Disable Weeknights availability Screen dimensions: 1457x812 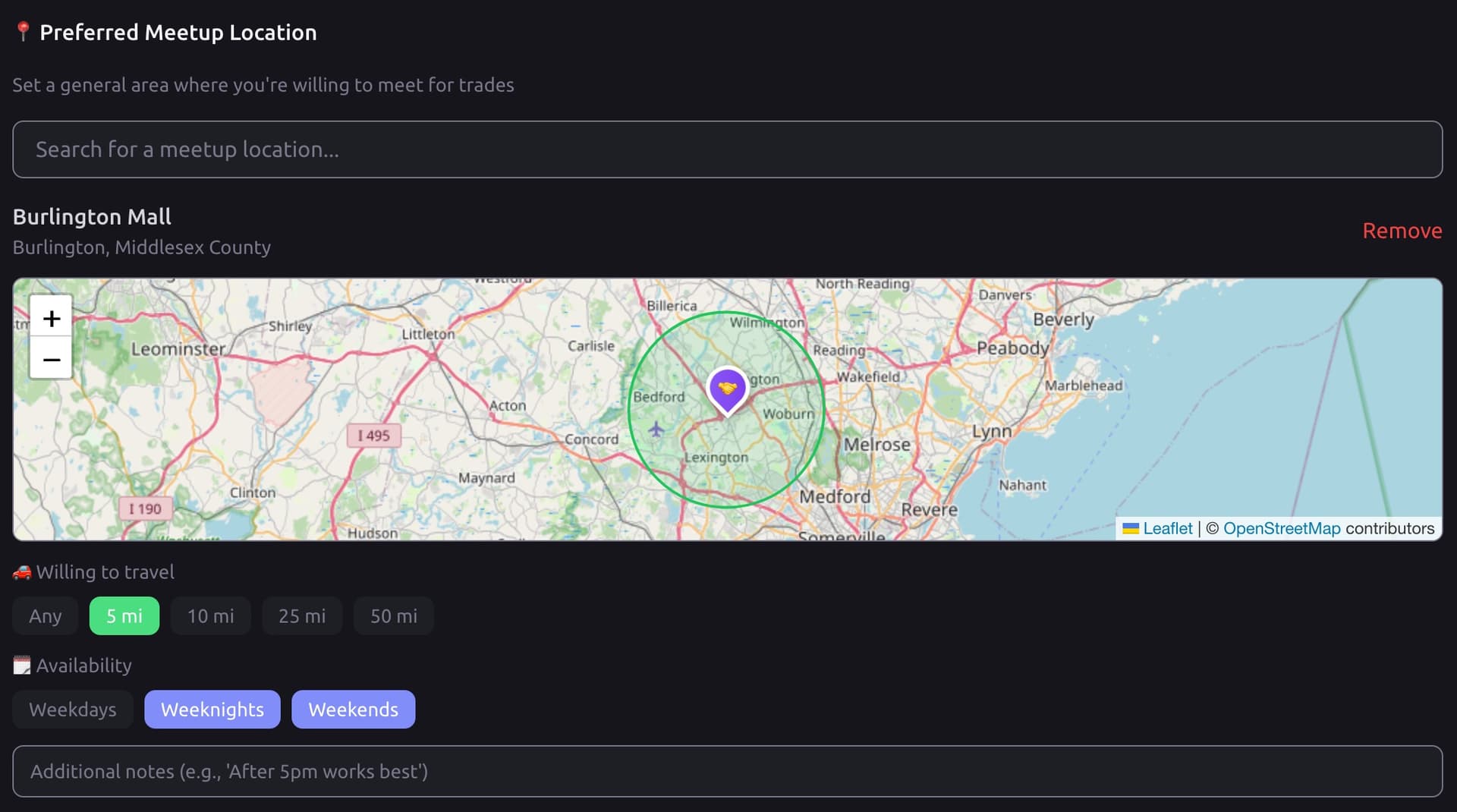[212, 710]
